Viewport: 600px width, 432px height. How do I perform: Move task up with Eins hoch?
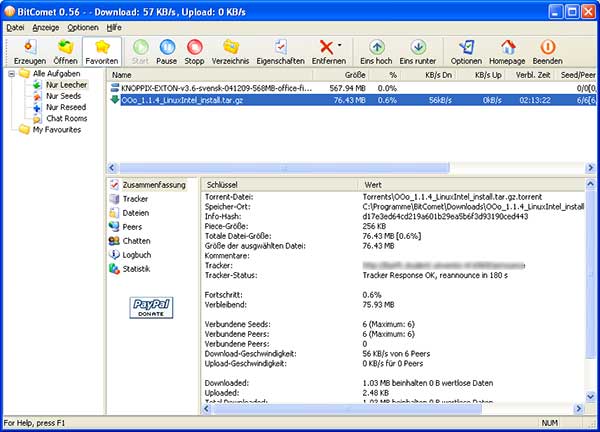(x=376, y=52)
